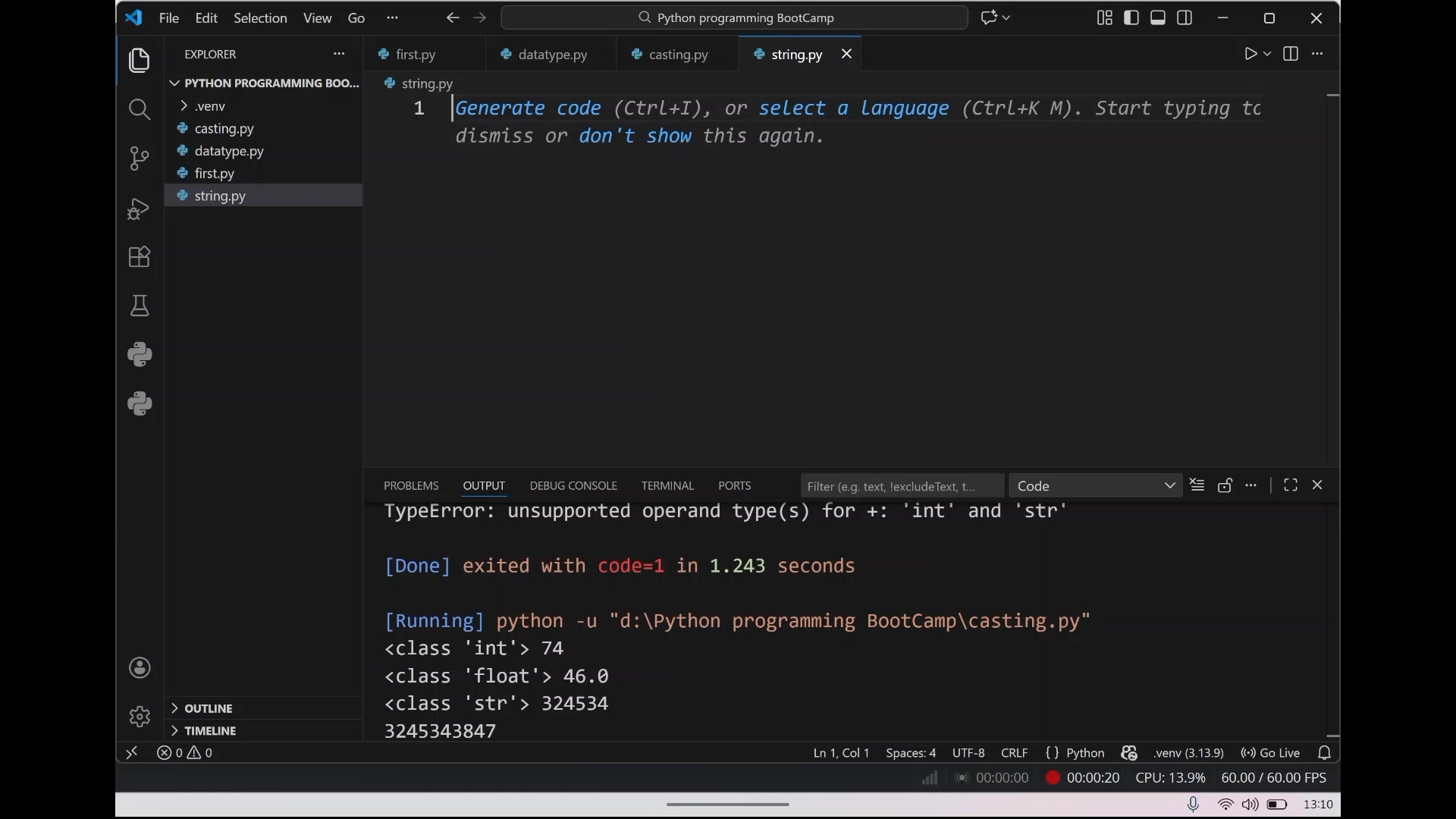This screenshot has width=1456, height=819.
Task: Customize layout icon in title bar
Action: (x=1105, y=17)
